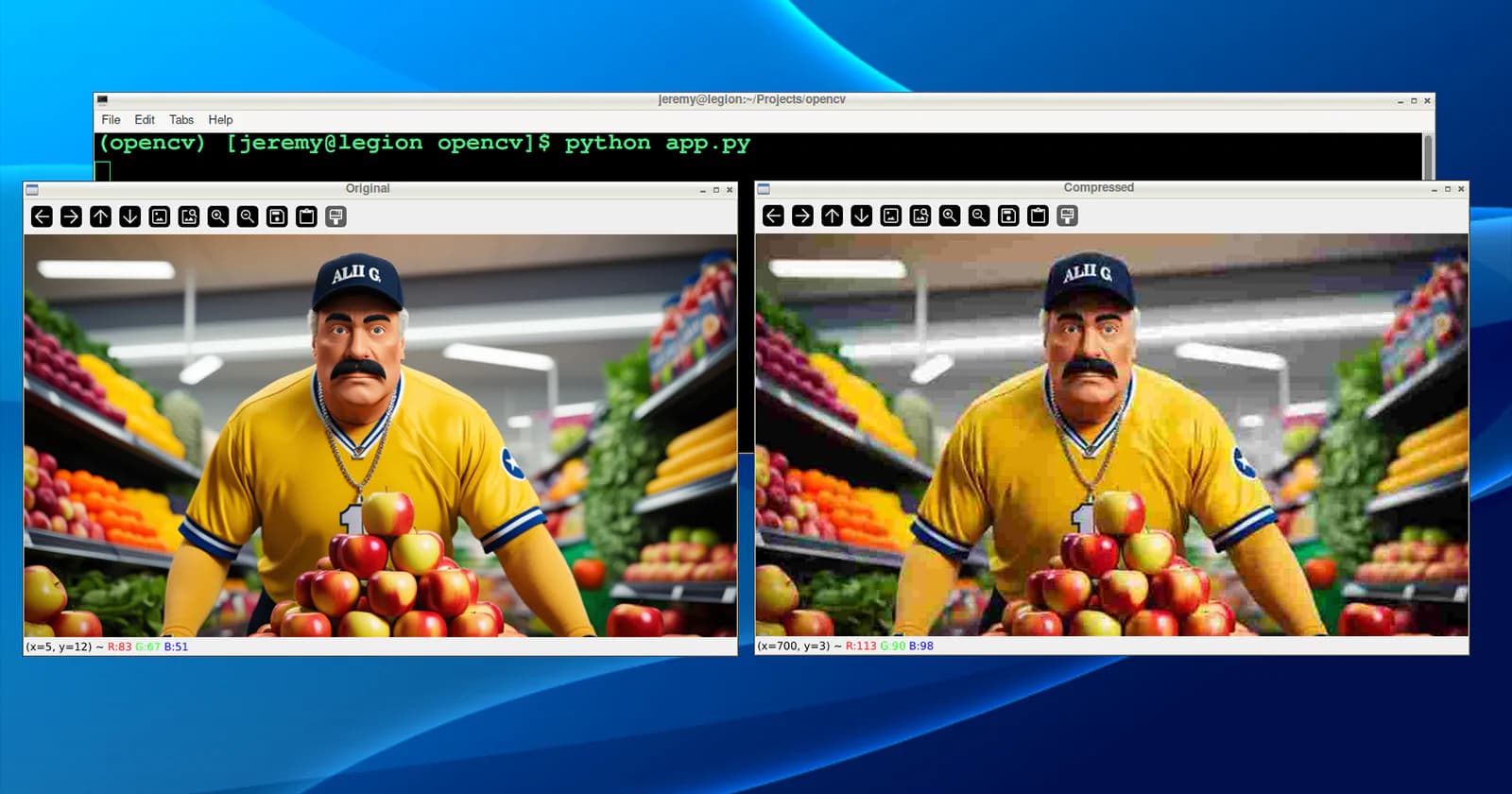
Task: Save current image from Original window
Action: (277, 216)
